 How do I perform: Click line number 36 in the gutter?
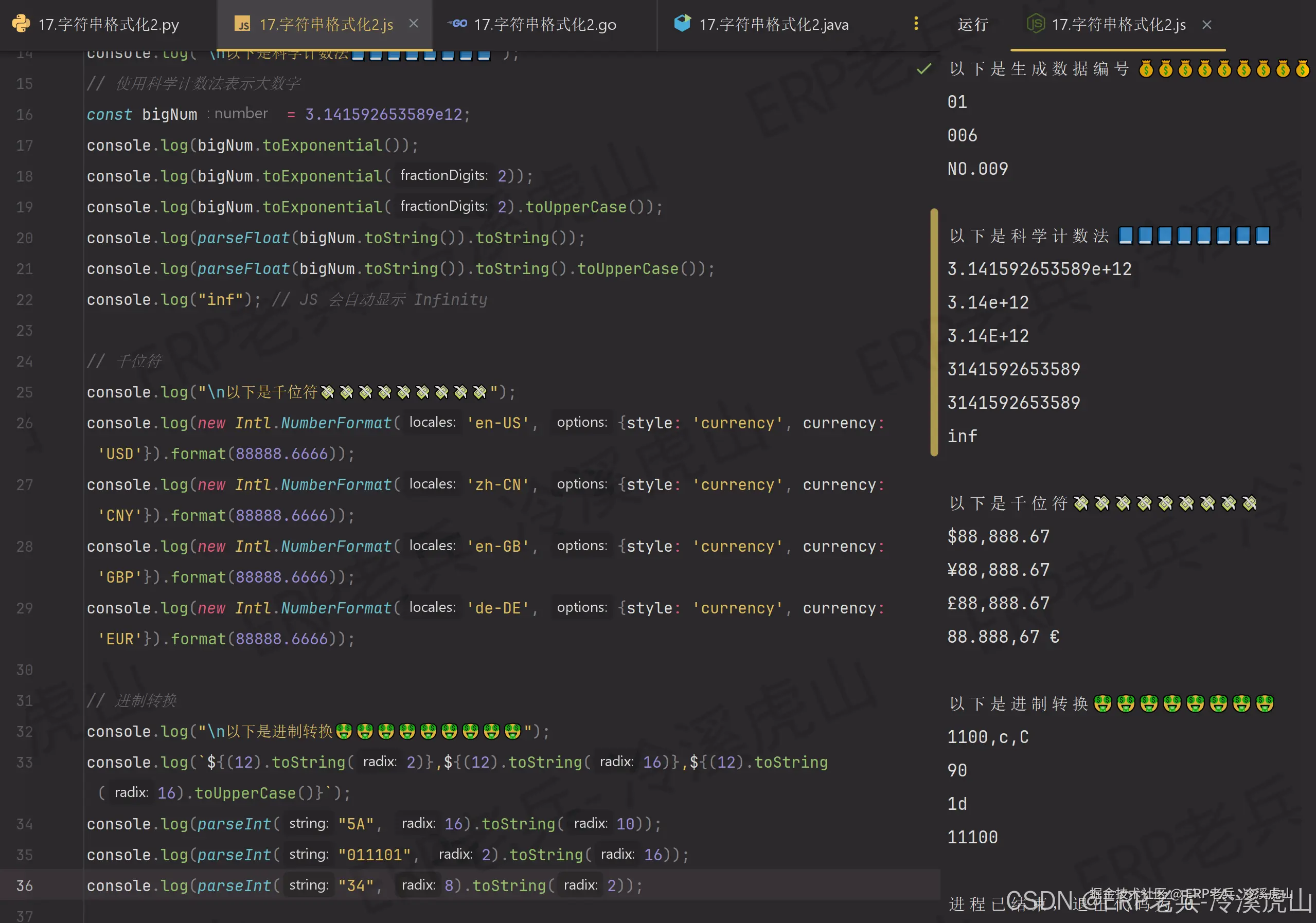click(24, 886)
